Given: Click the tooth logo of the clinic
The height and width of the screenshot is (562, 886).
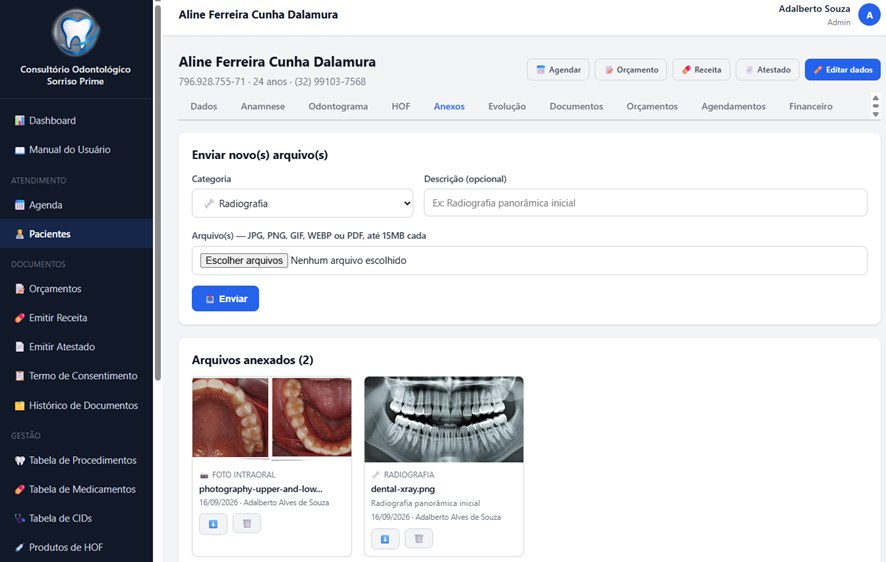Looking at the screenshot, I should pyautogui.click(x=76, y=33).
